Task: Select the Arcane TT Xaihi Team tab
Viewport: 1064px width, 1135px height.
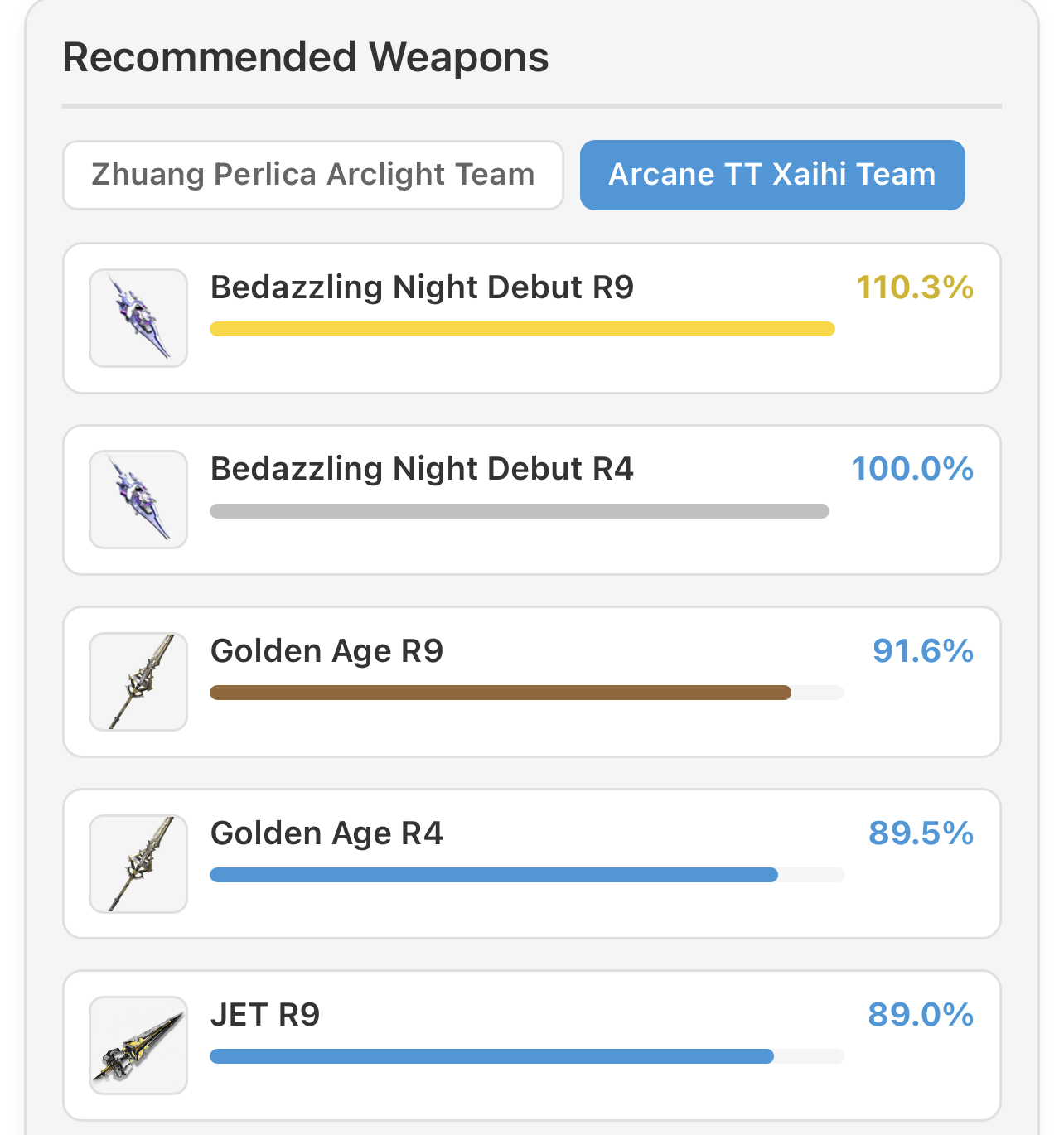Action: [x=772, y=175]
